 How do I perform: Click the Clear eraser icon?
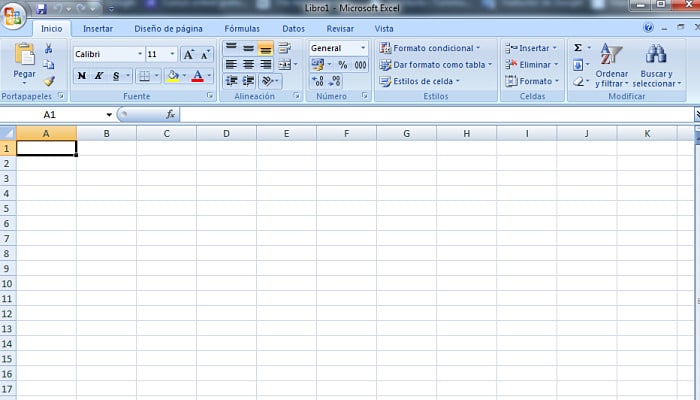tap(578, 81)
